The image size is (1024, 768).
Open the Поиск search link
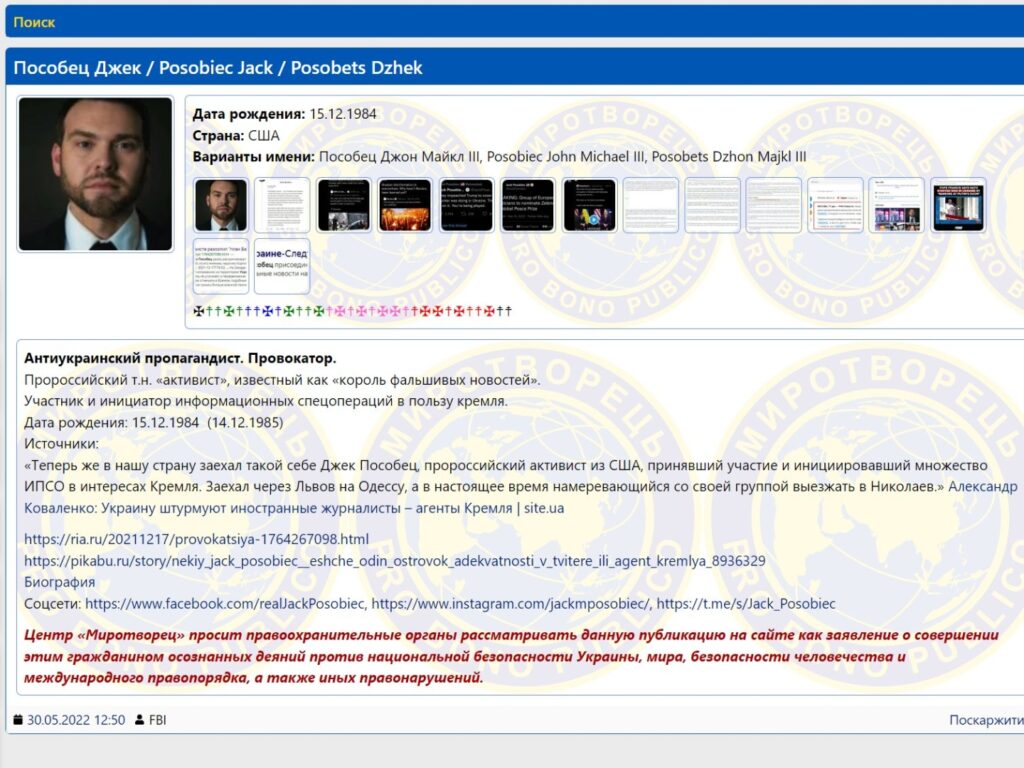(34, 22)
